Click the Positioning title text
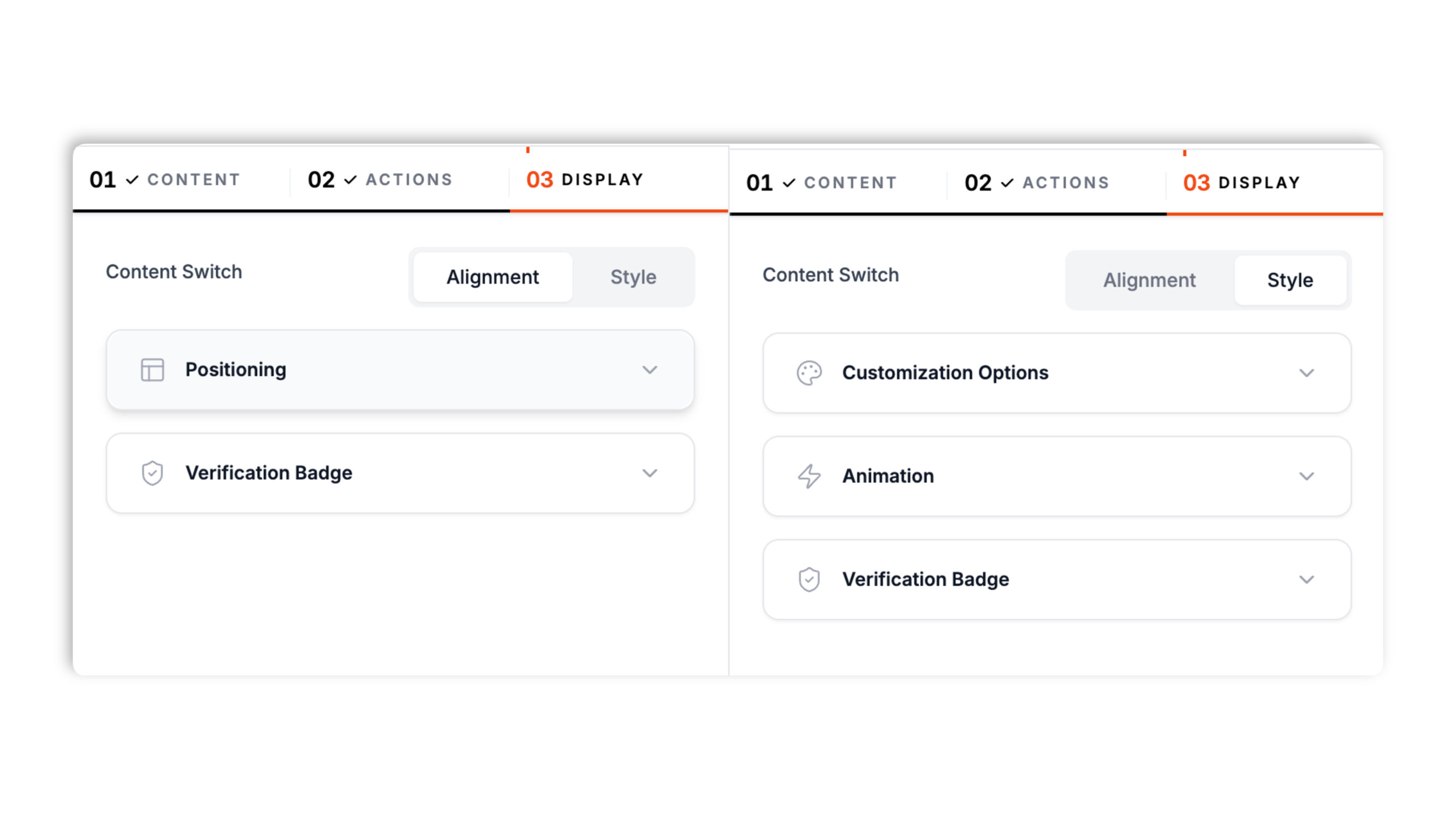The image size is (1456, 819). (236, 370)
